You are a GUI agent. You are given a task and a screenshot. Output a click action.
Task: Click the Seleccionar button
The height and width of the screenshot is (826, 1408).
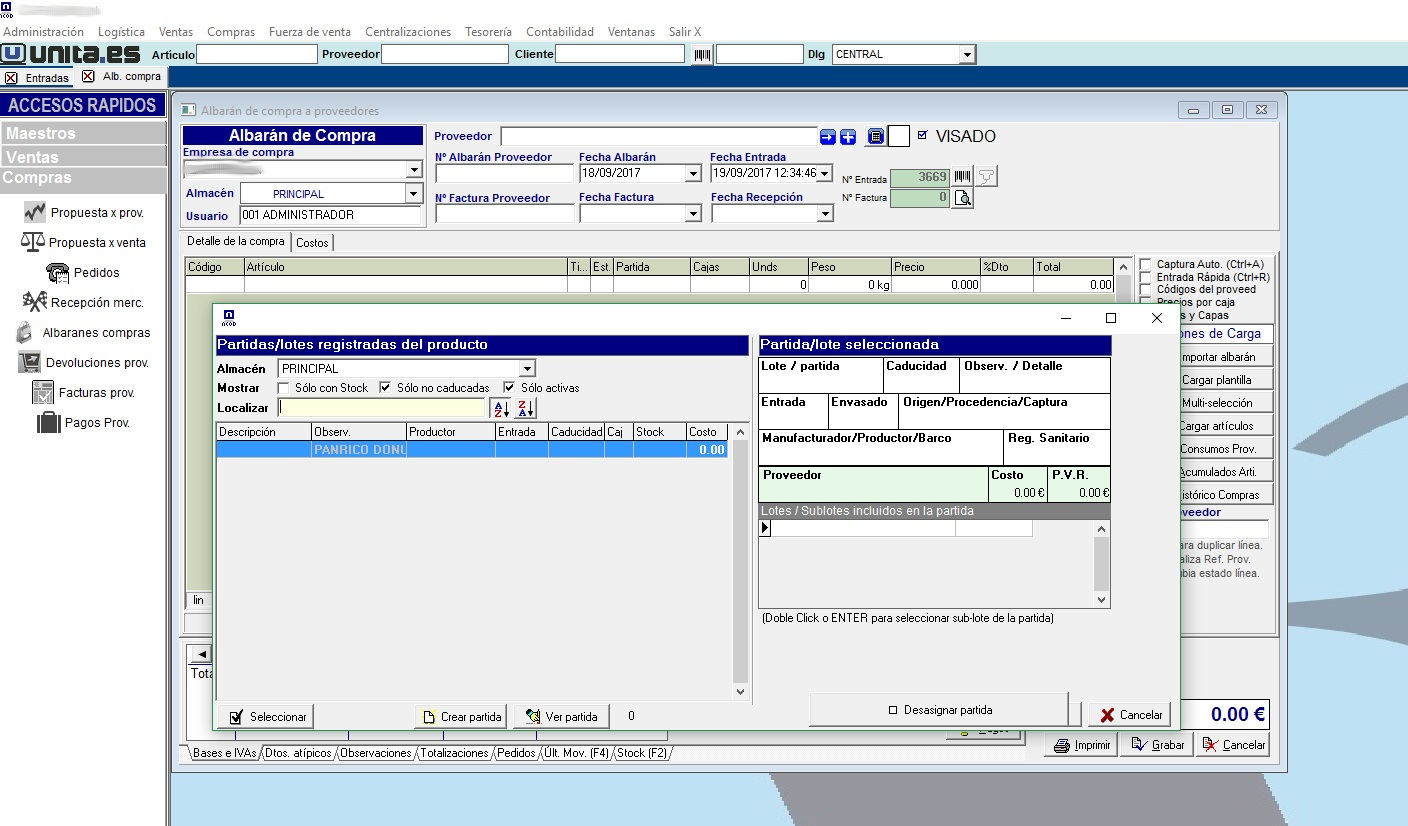pos(265,716)
